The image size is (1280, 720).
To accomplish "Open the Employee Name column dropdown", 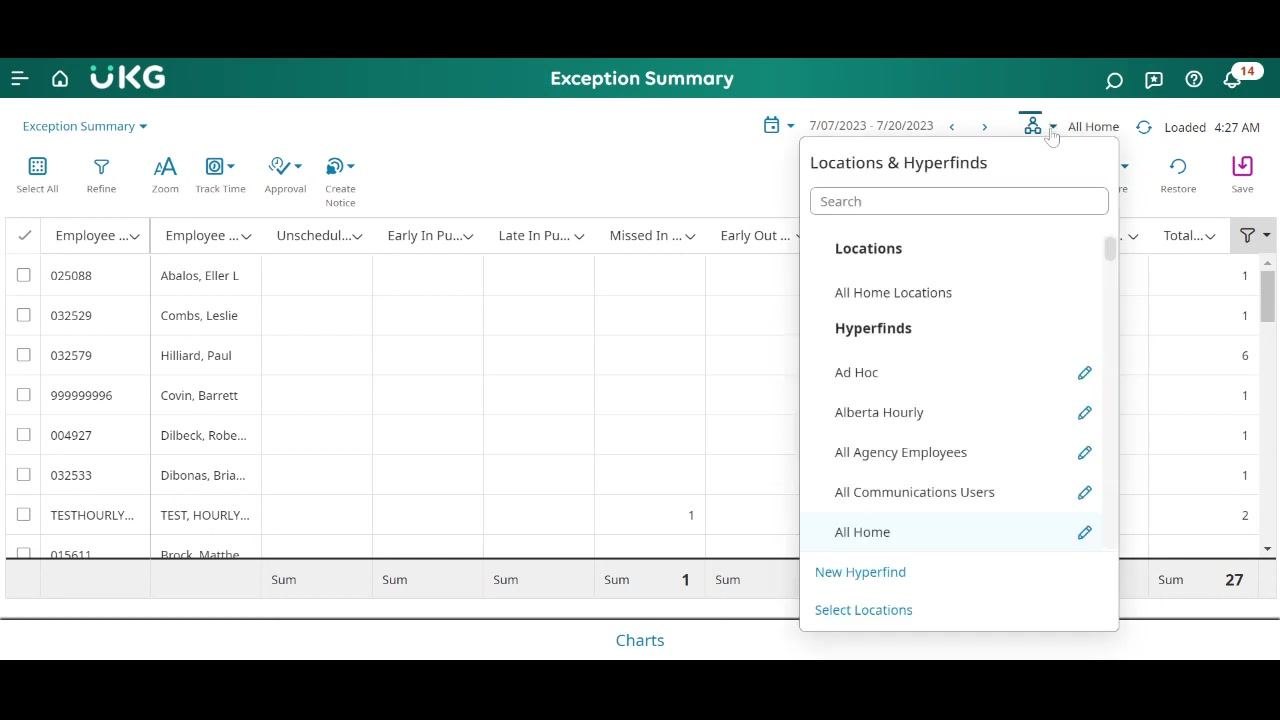I will [x=246, y=236].
